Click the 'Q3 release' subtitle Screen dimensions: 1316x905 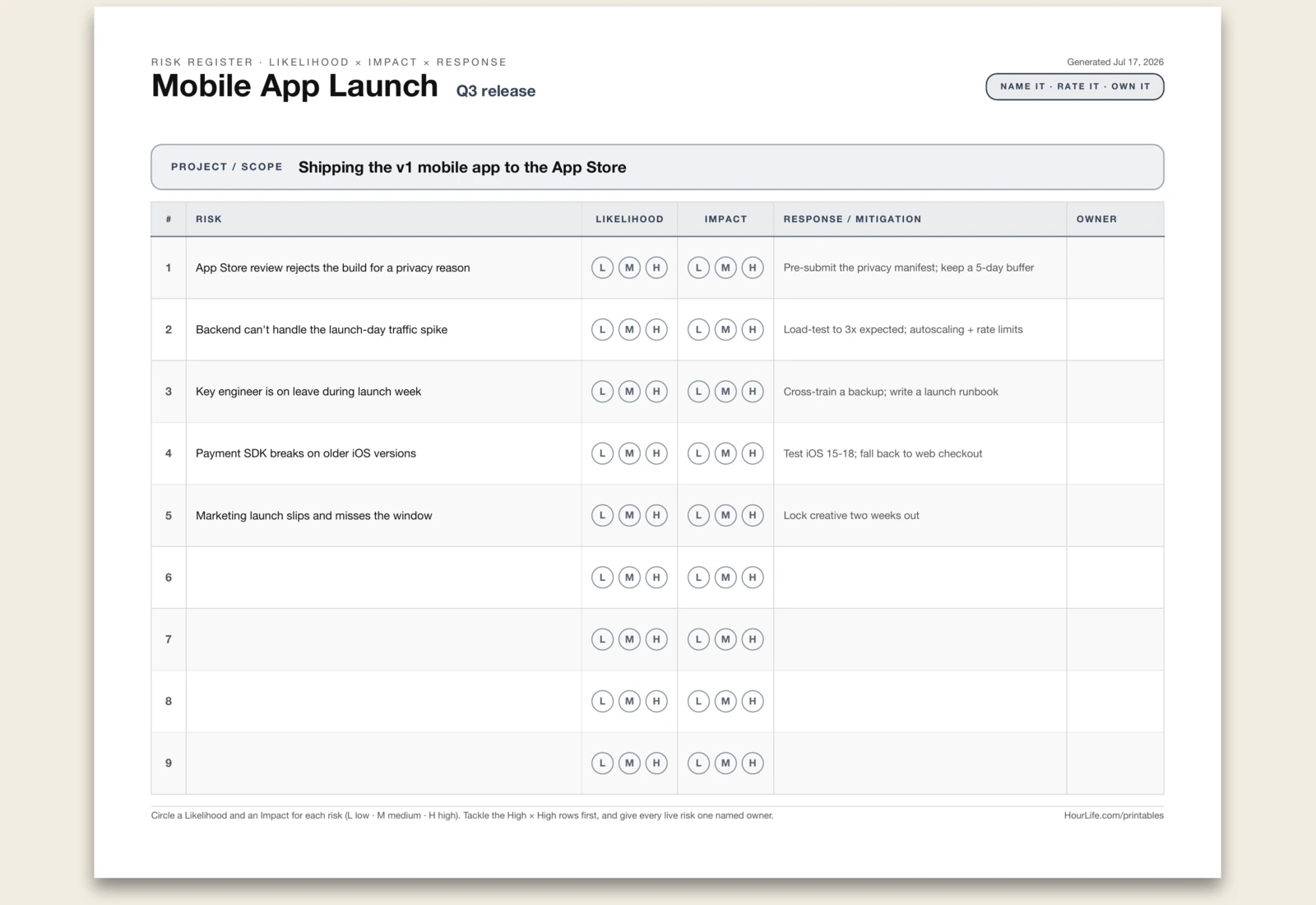click(x=496, y=91)
